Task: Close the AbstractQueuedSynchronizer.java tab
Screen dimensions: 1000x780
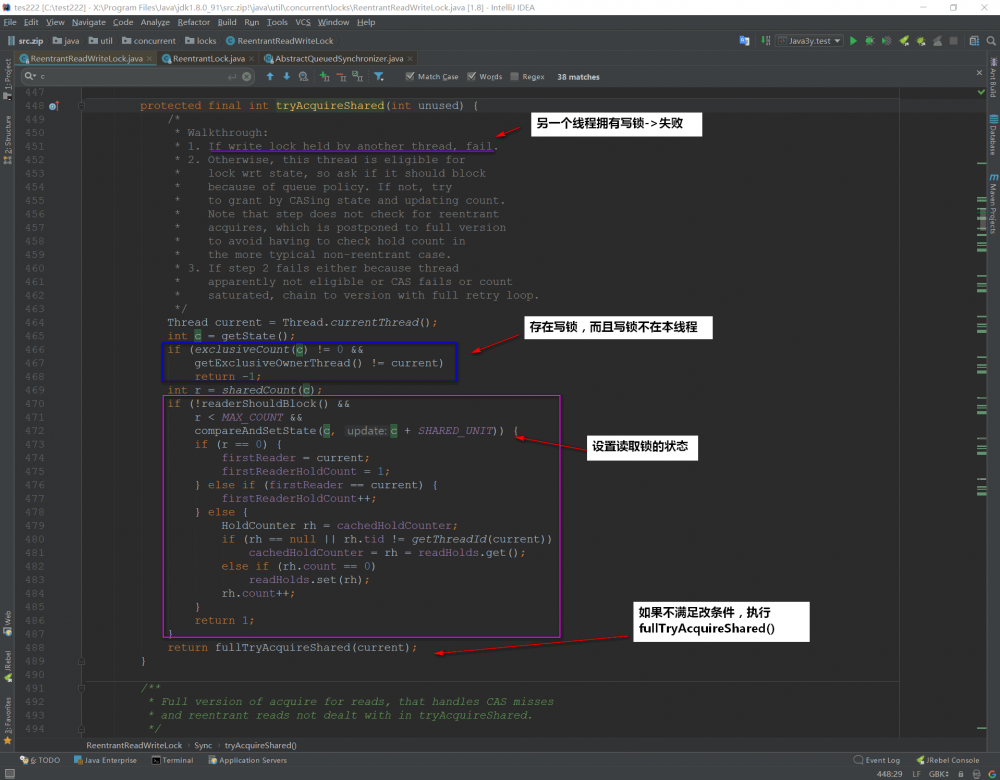Action: click(410, 59)
